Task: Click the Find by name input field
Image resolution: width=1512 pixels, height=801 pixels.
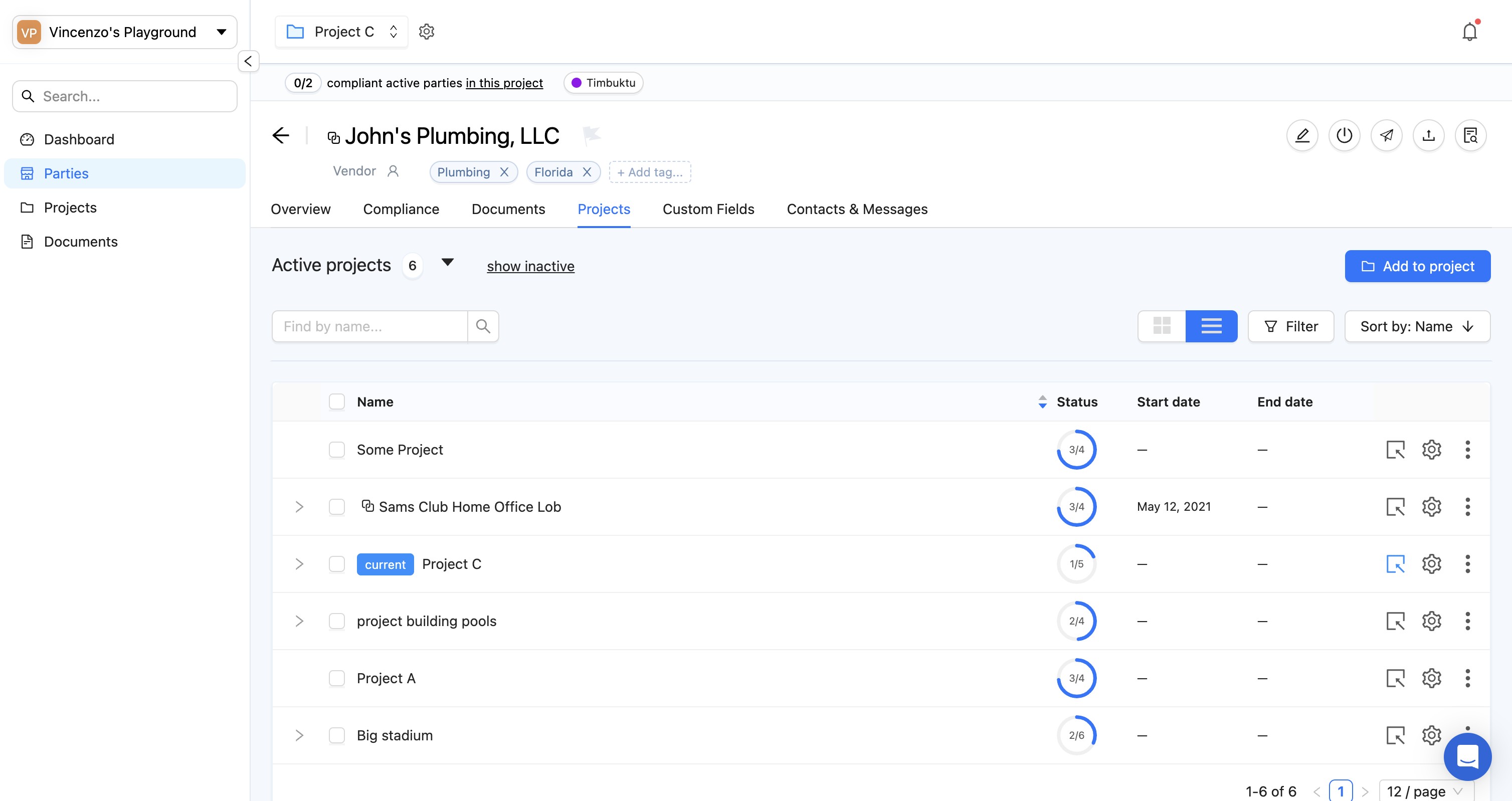Action: tap(370, 326)
